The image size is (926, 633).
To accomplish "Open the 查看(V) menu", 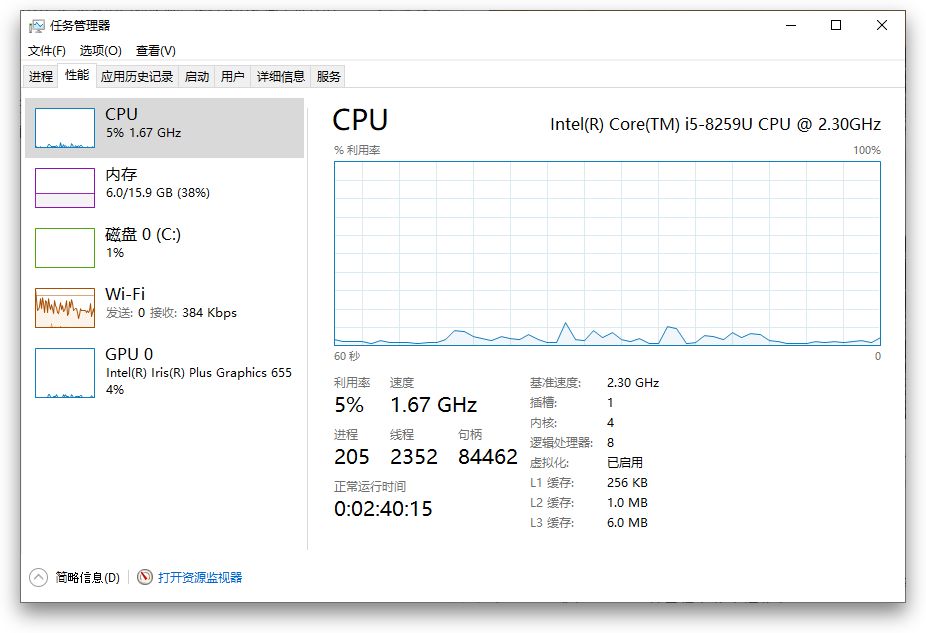I will [155, 51].
